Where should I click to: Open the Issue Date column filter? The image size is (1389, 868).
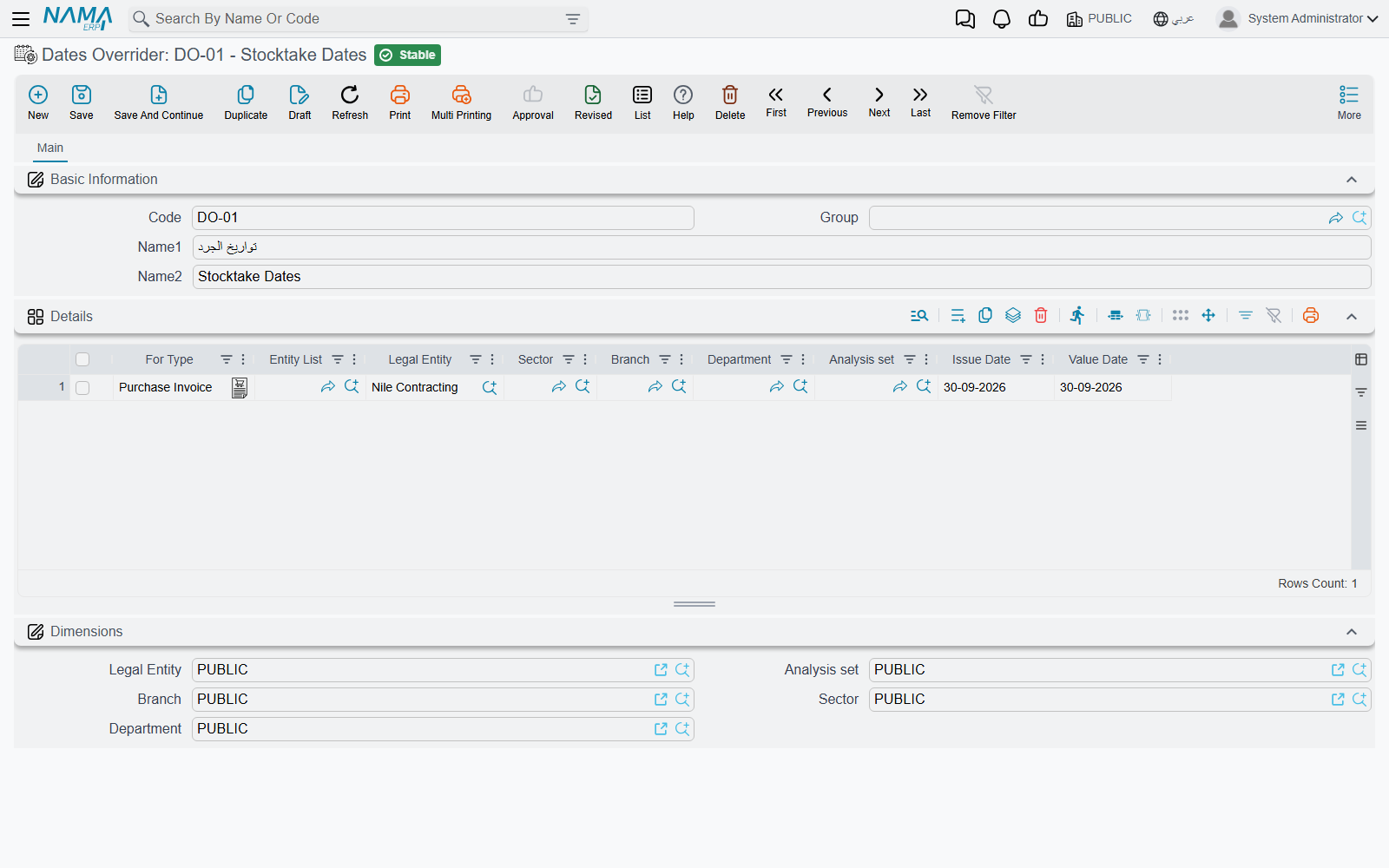(1026, 359)
